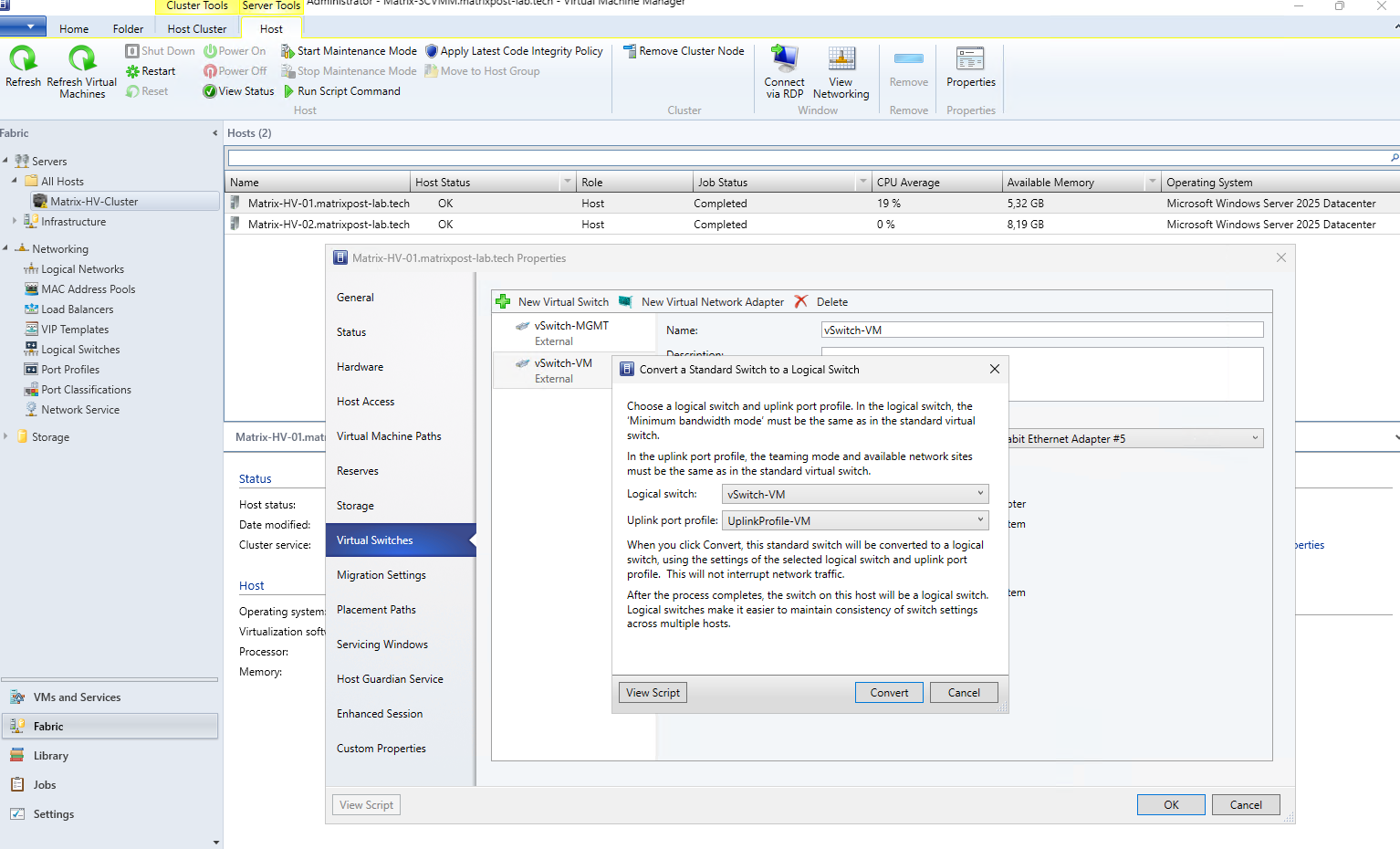Restart the host via Restart icon
1400x849 pixels.
tap(151, 71)
